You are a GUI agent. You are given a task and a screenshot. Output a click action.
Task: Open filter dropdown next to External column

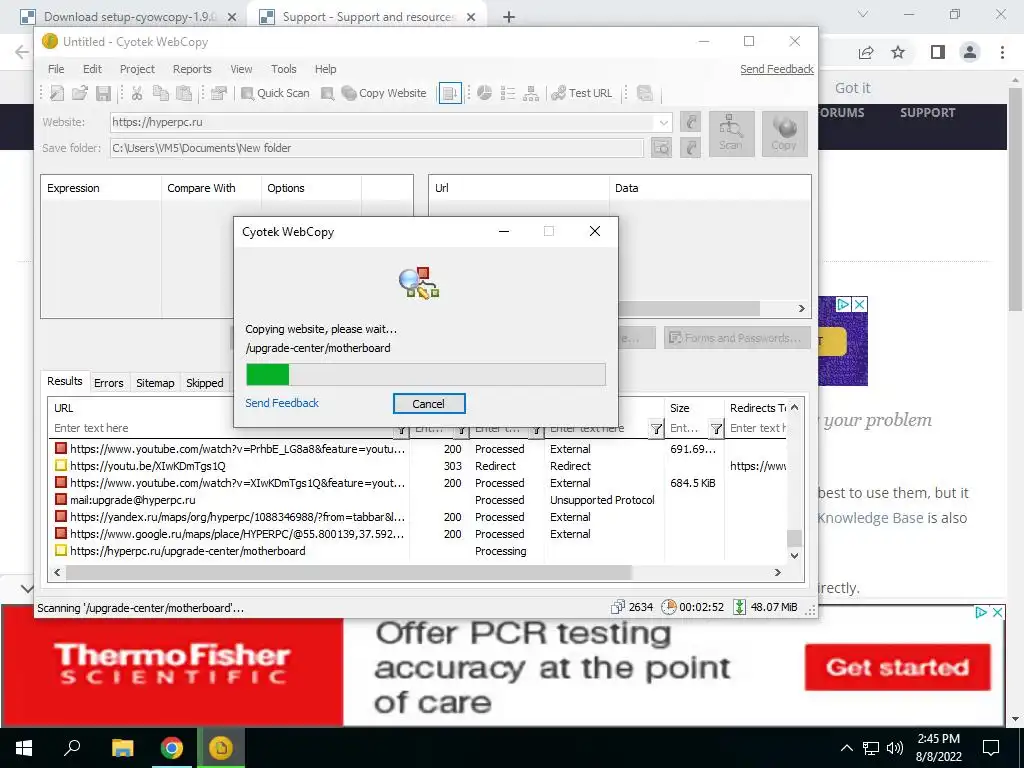tap(656, 428)
